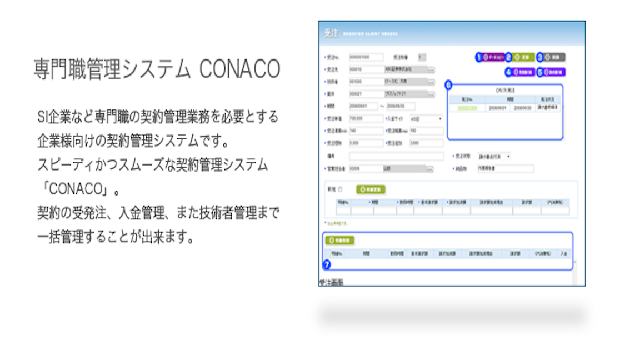Click the left violet button in the second button row
640x360 pixels.
[x=523, y=72]
